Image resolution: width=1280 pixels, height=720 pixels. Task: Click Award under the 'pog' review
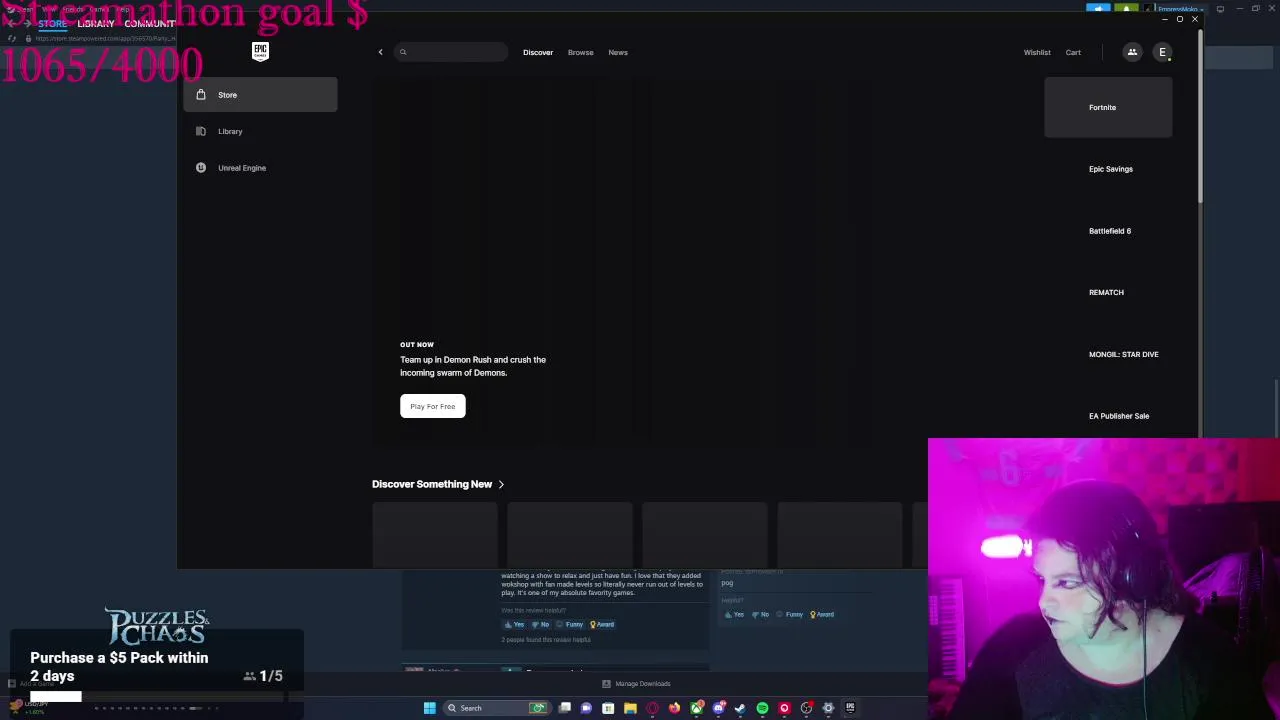822,614
